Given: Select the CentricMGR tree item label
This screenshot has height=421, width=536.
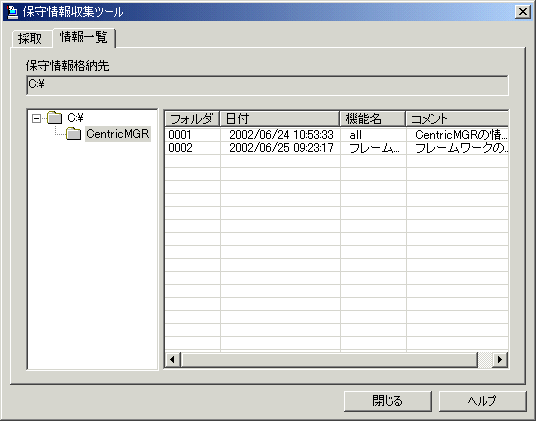Looking at the screenshot, I should coord(118,134).
